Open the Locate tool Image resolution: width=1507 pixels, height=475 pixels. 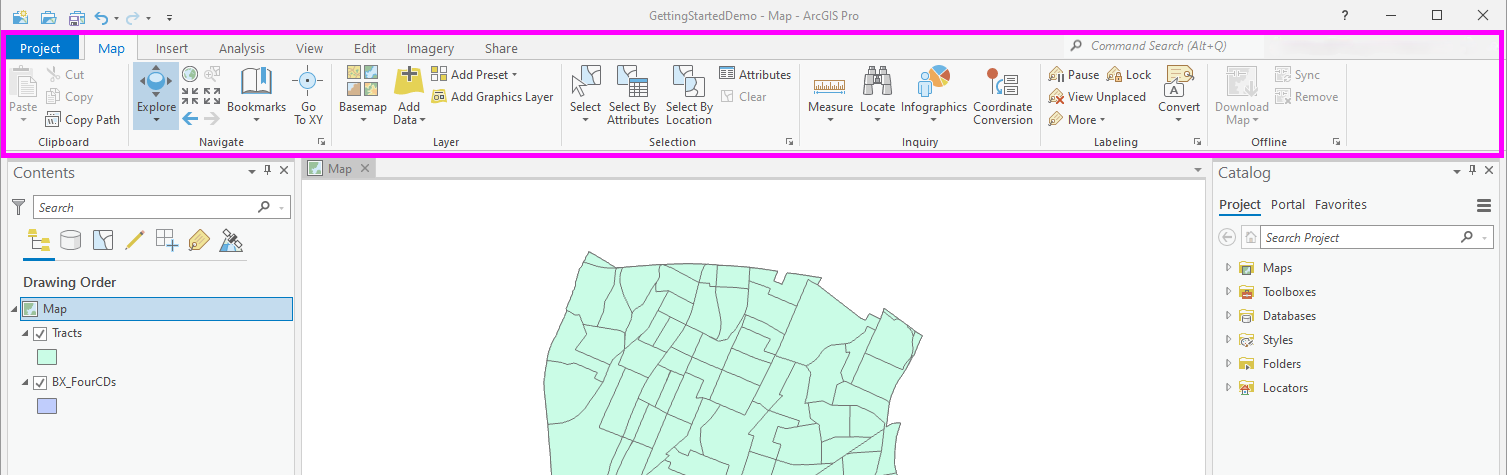pos(878,95)
